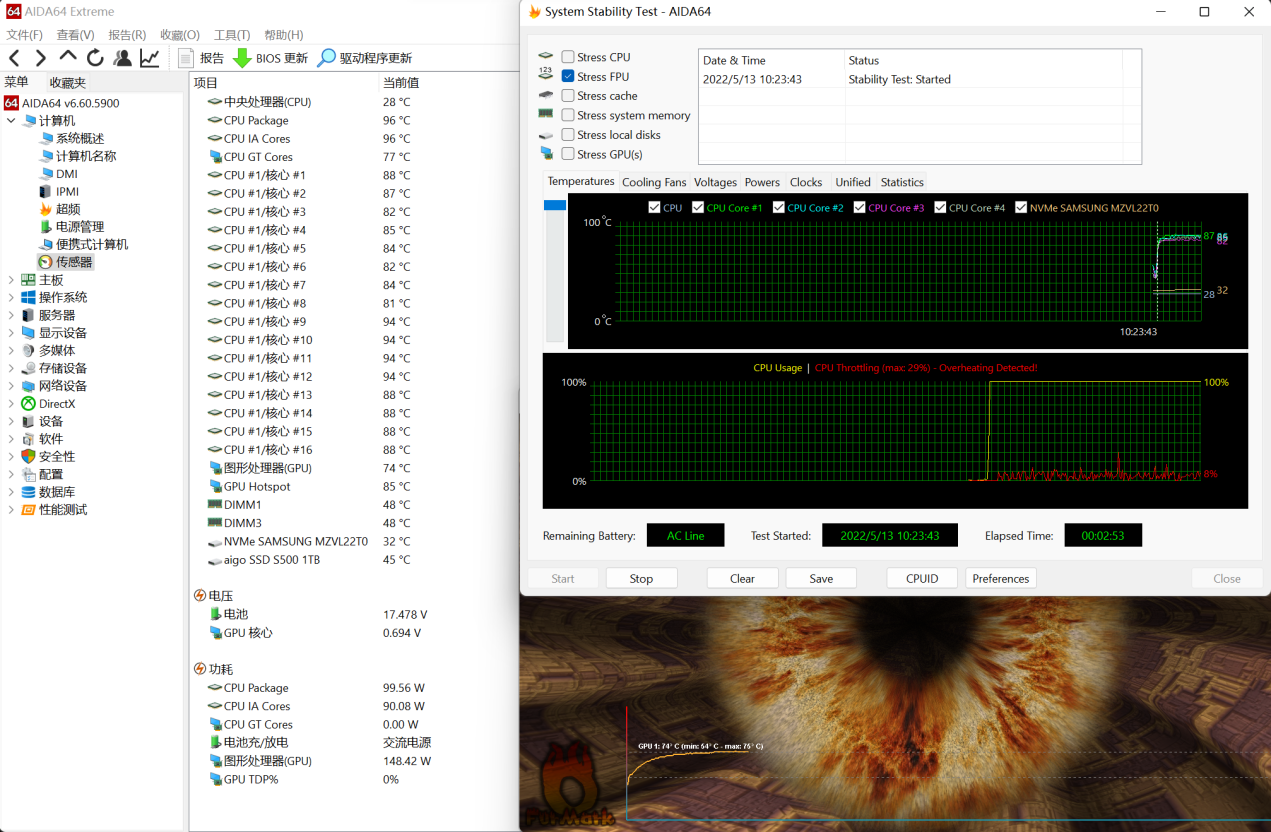Open the 工具(T) menu
1271x832 pixels.
click(232, 35)
